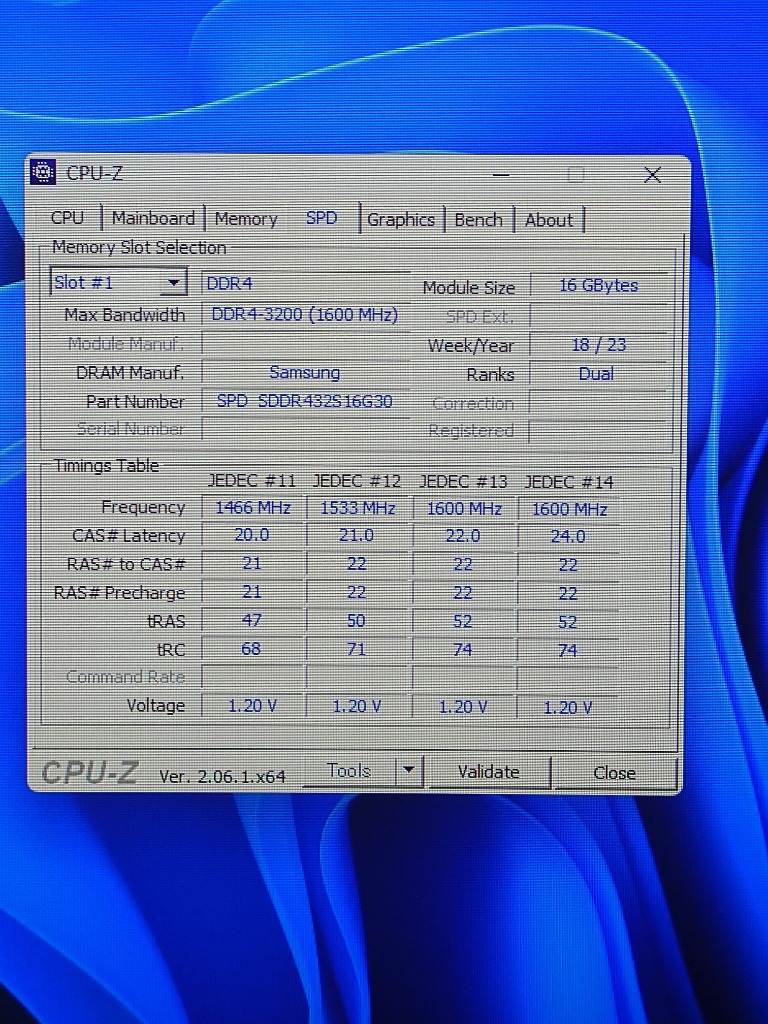Click the Max Bandwidth label
This screenshot has height=1024, width=768.
pos(125,315)
